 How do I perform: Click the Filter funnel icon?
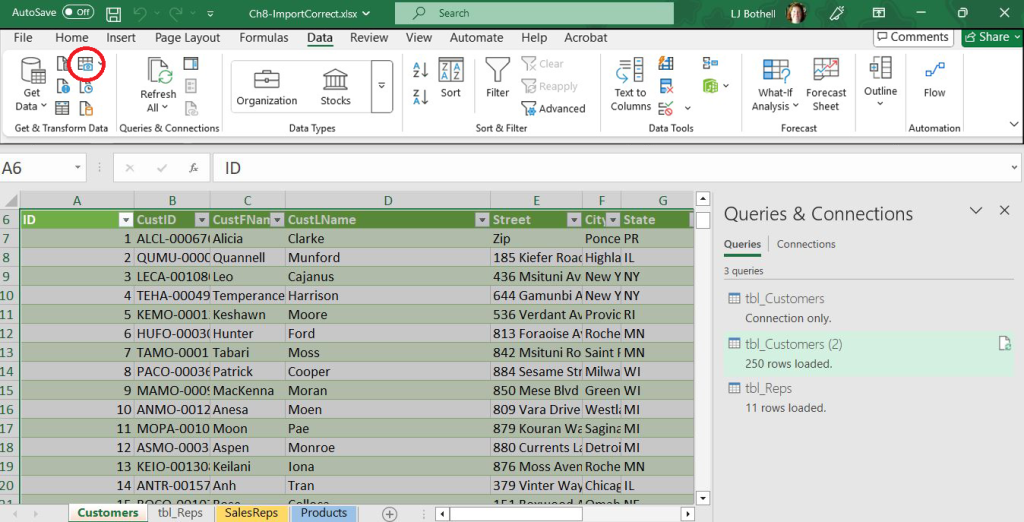tap(497, 78)
